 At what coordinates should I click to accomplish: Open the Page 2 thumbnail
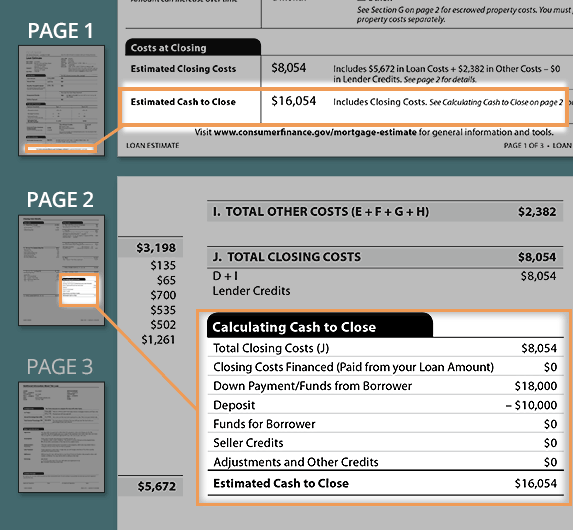coord(61,270)
